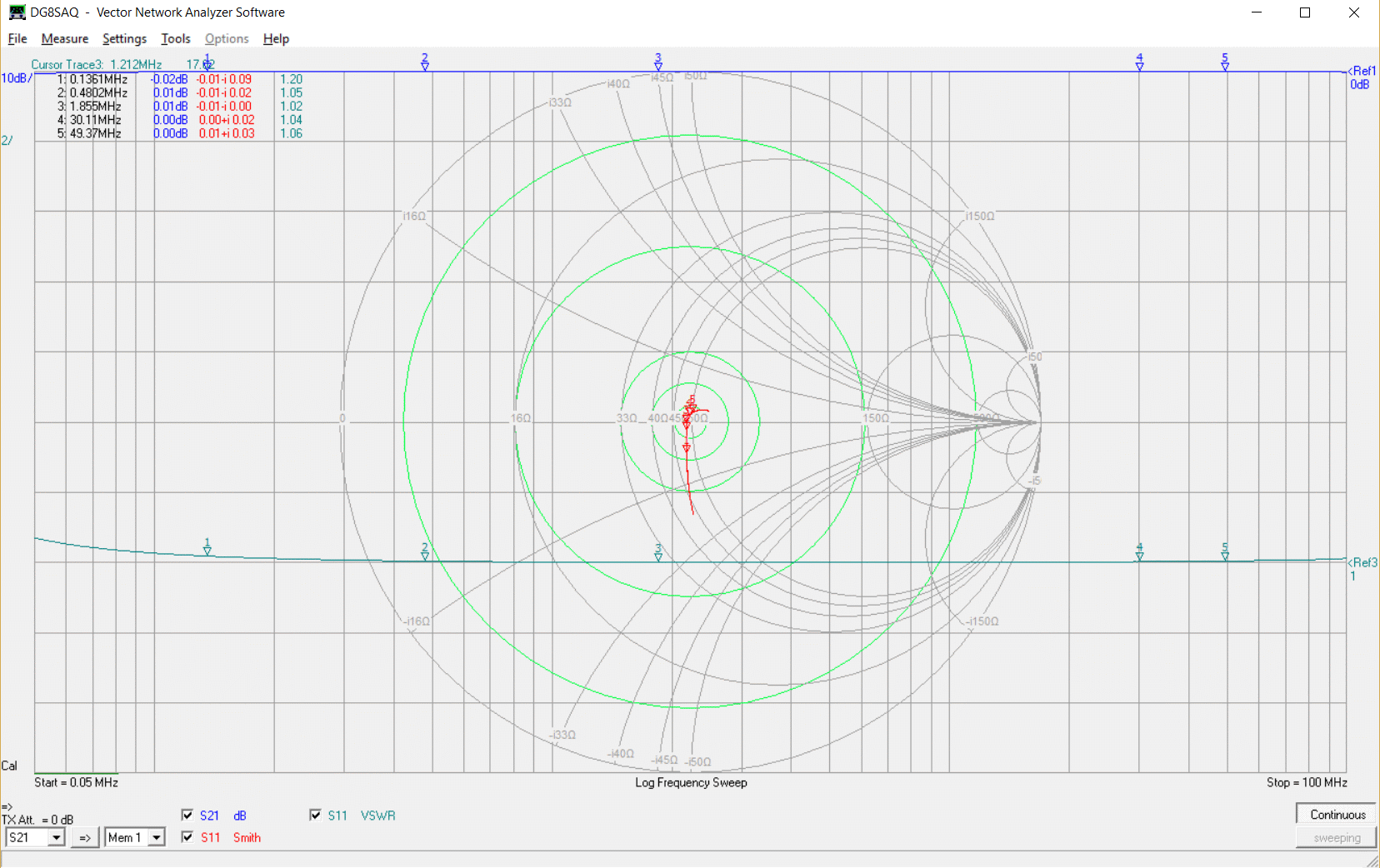Click the Cal status label
Image resolution: width=1380 pixels, height=868 pixels.
tap(9, 766)
